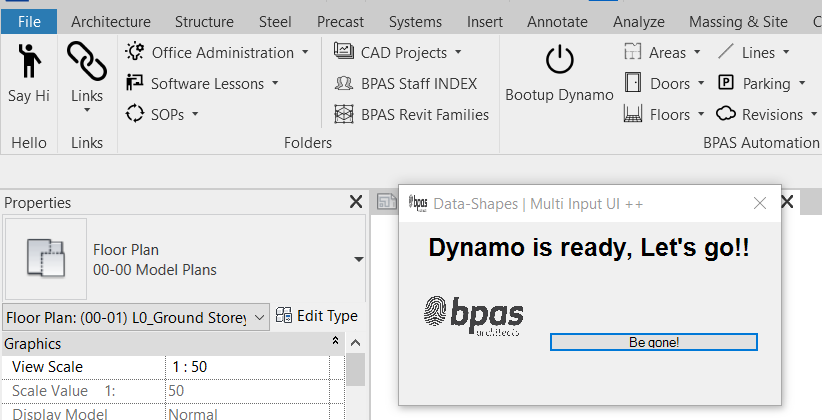Close the Data-Shapes Multi Input UI dialog
Viewport: 822px width, 420px height.
click(760, 203)
